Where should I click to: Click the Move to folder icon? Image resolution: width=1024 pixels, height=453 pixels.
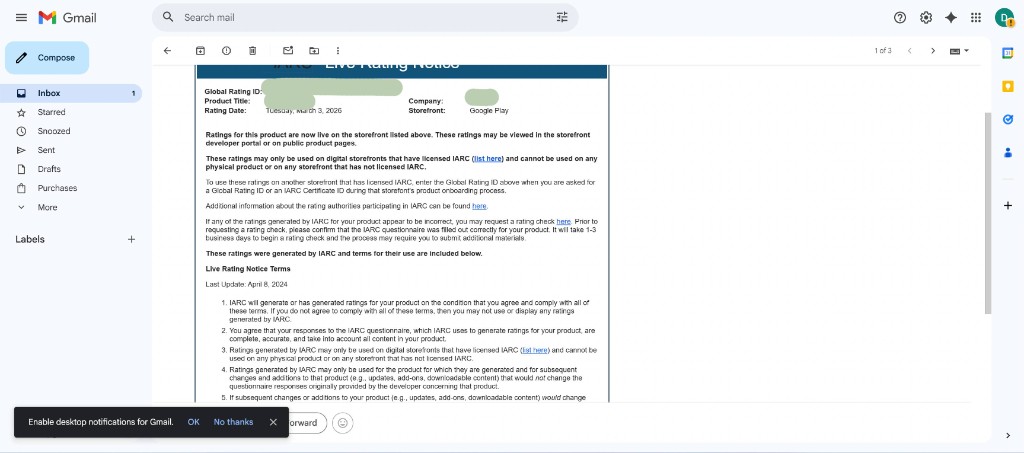coord(314,50)
